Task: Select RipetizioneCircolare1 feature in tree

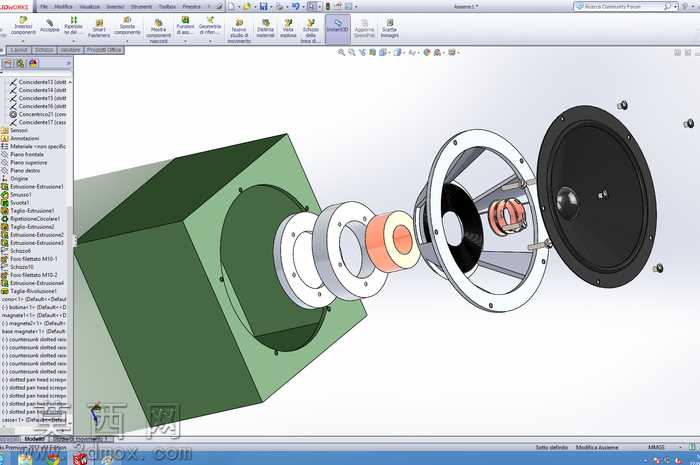Action: [x=30, y=219]
